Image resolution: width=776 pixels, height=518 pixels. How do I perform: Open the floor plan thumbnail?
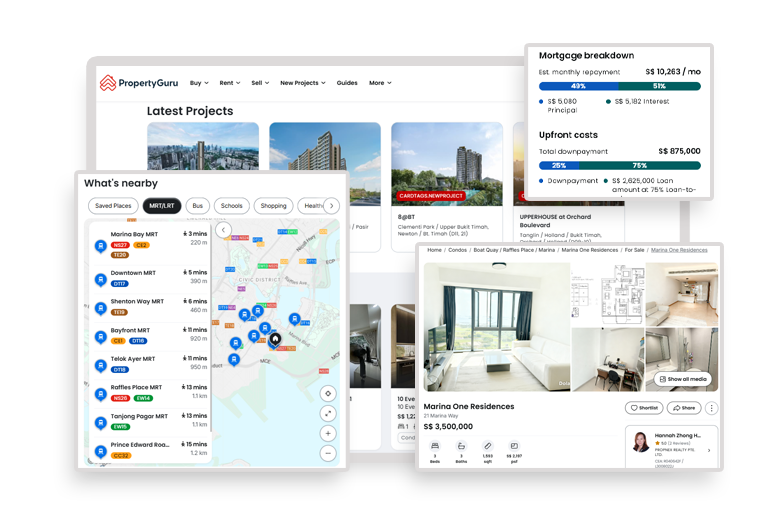point(608,294)
